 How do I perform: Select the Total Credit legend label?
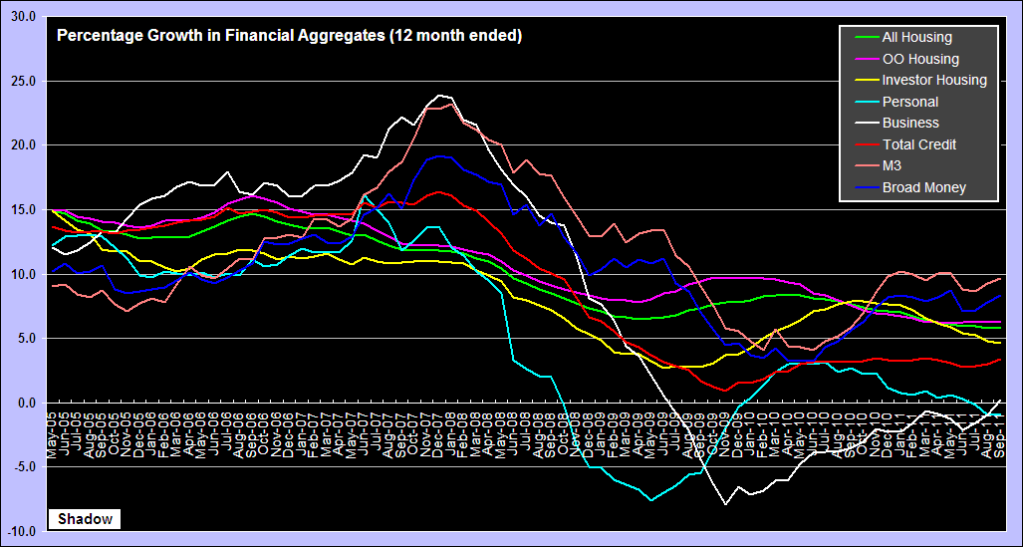click(919, 144)
